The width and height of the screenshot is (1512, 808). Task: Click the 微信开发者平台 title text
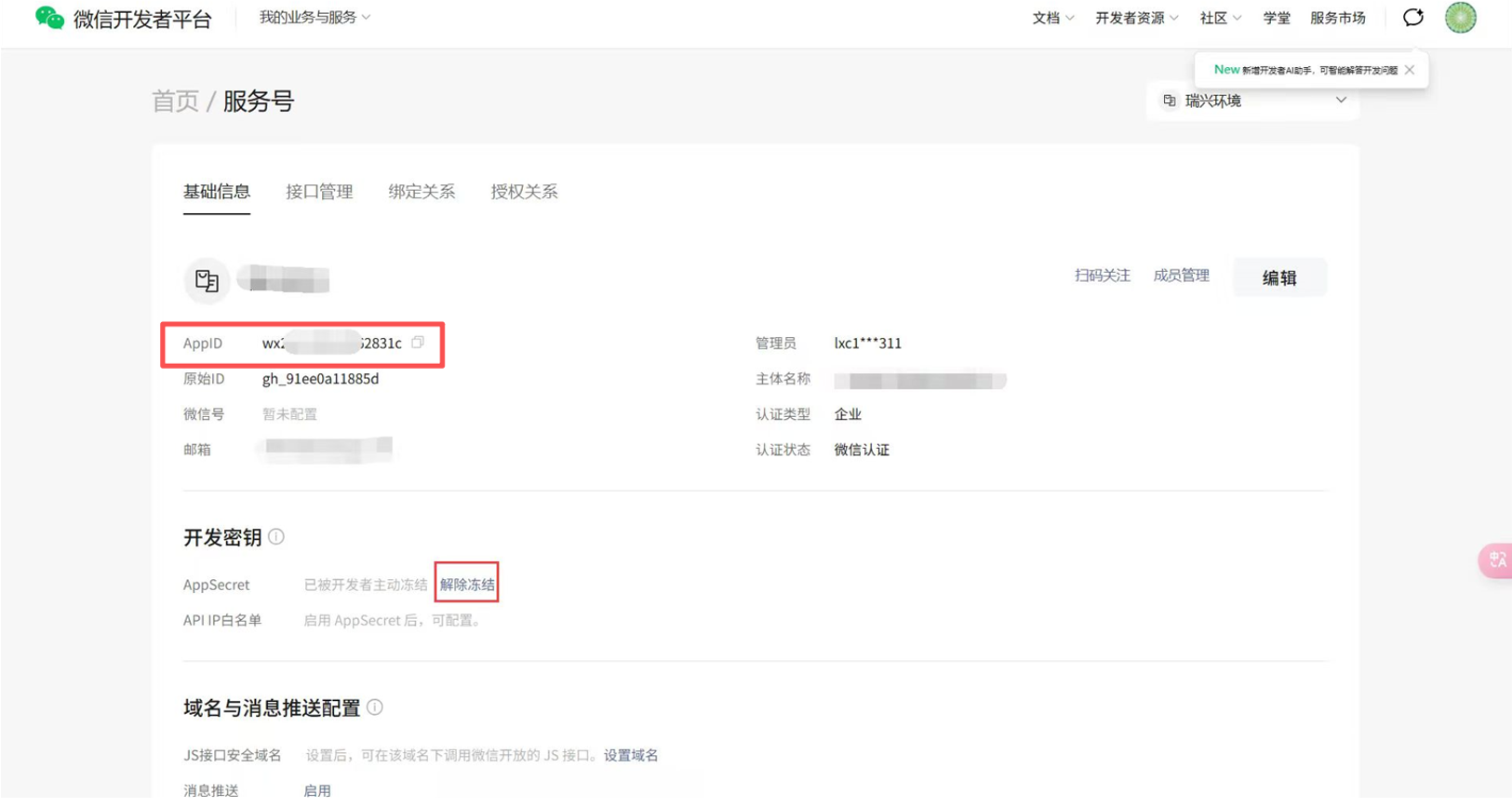(x=142, y=19)
